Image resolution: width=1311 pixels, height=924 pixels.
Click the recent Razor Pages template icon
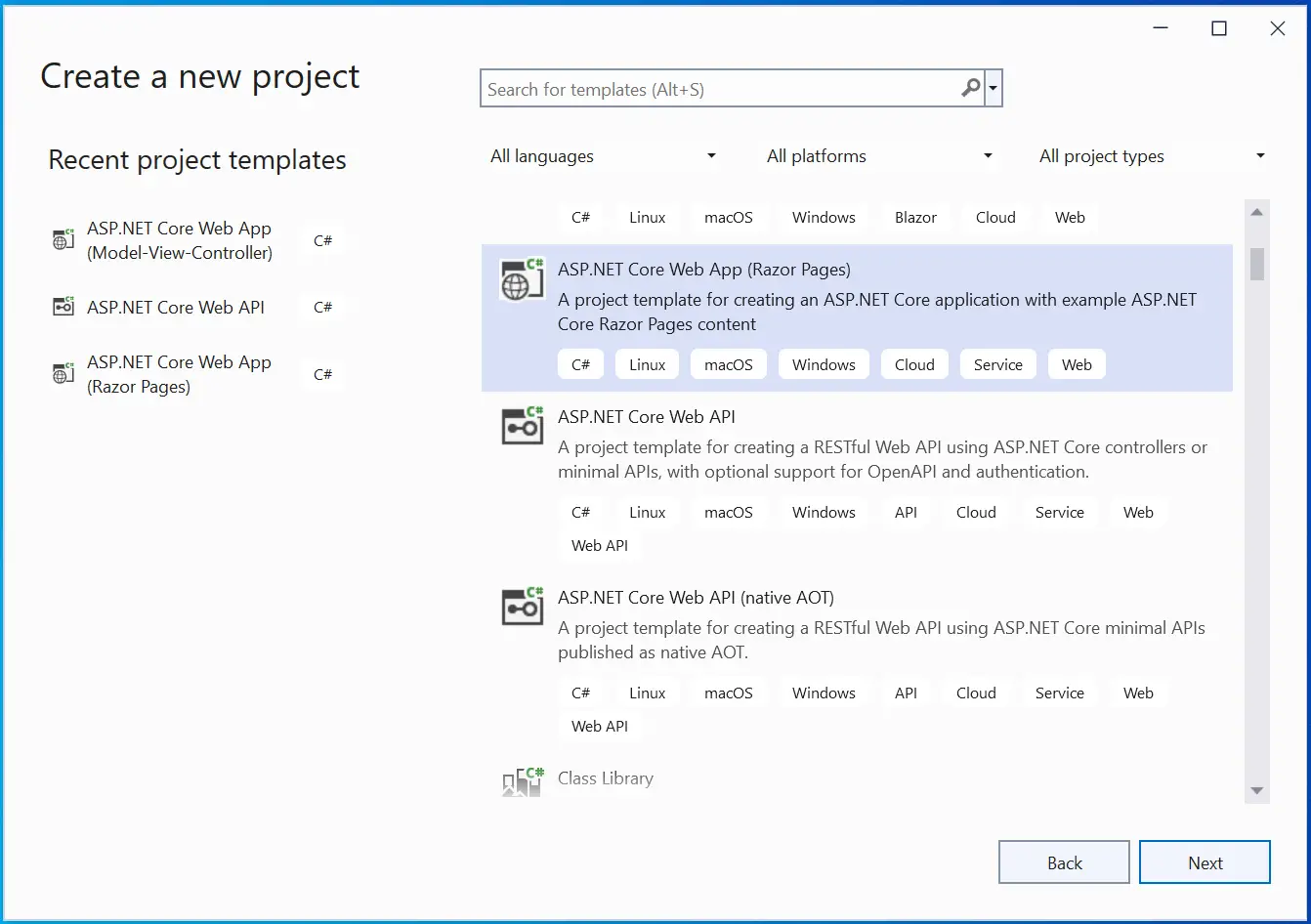pyautogui.click(x=63, y=373)
